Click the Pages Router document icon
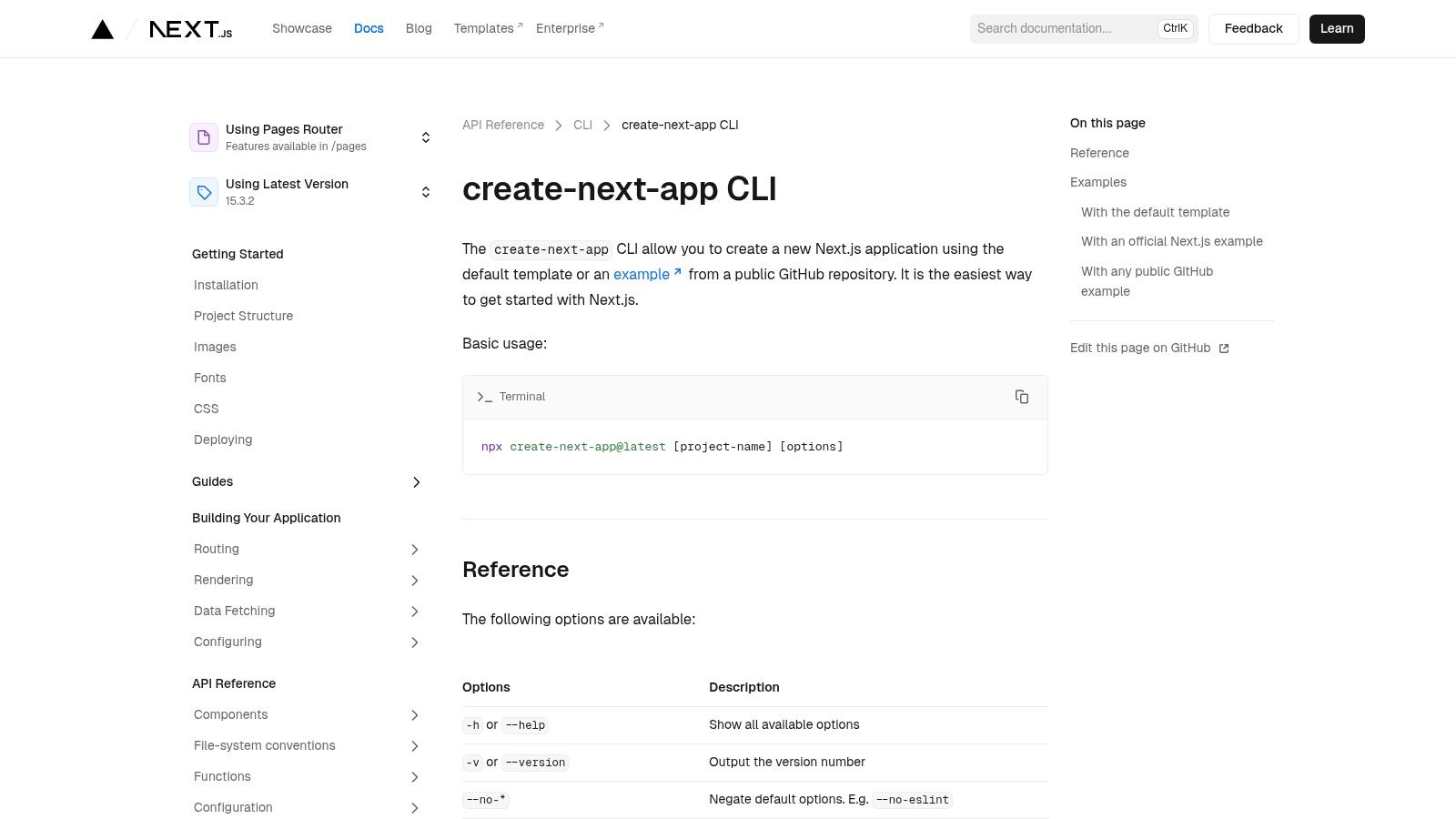The width and height of the screenshot is (1456, 819). point(204,137)
